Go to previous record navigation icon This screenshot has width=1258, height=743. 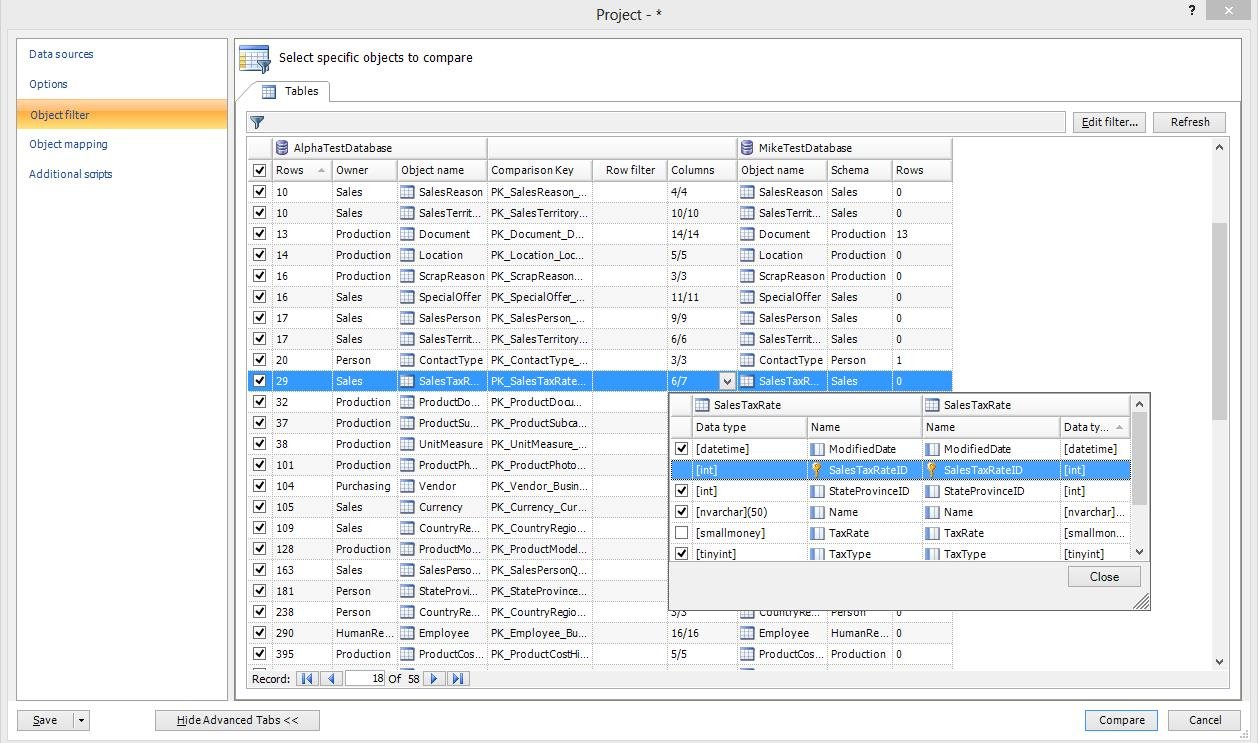click(x=331, y=678)
